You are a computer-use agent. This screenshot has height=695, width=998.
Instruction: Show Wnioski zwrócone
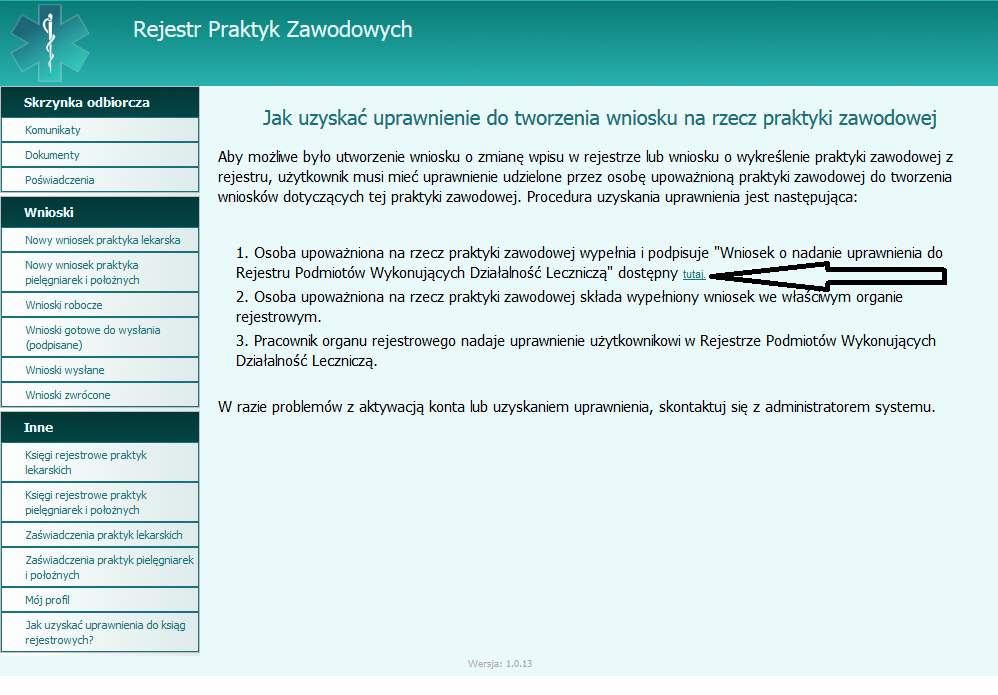[100, 395]
